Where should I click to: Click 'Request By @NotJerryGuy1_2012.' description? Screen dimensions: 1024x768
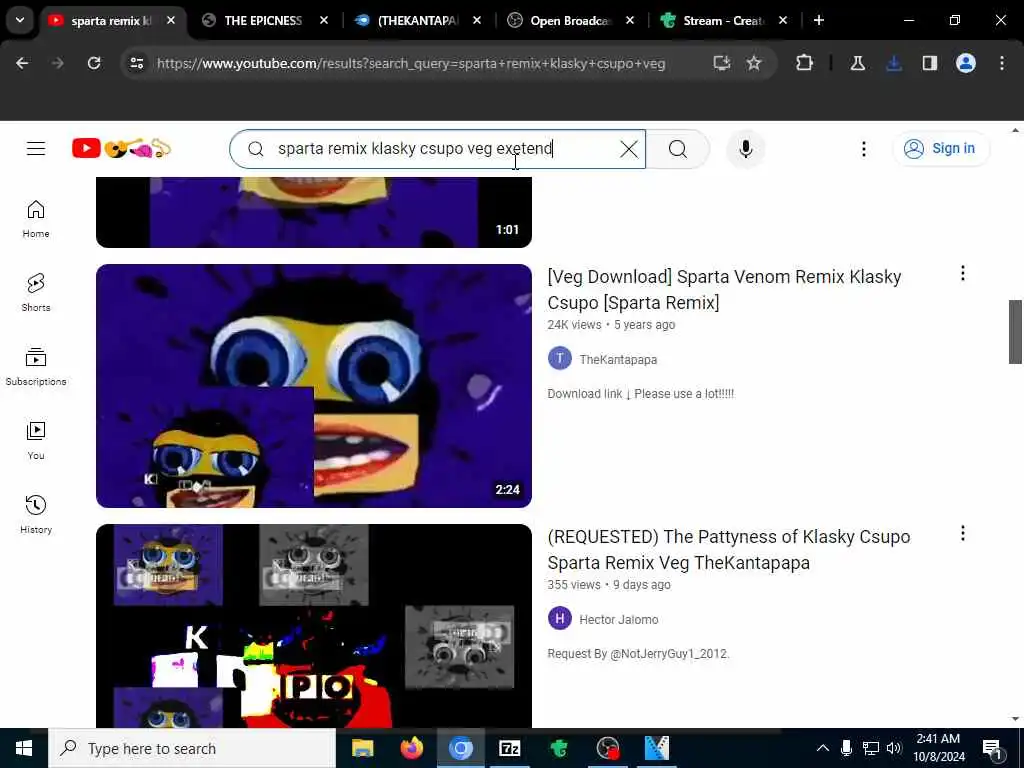click(638, 654)
